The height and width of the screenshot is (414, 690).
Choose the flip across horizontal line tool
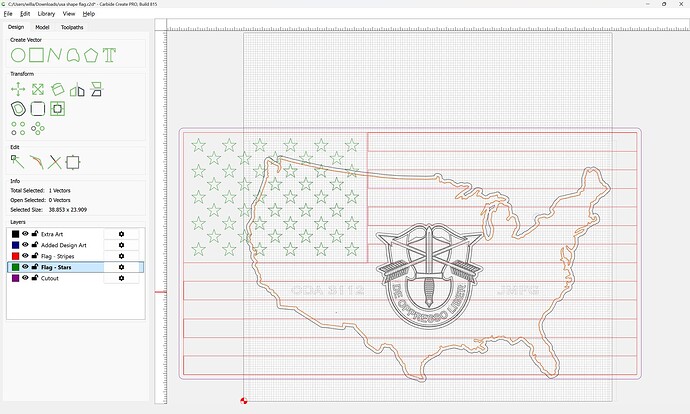click(x=96, y=89)
